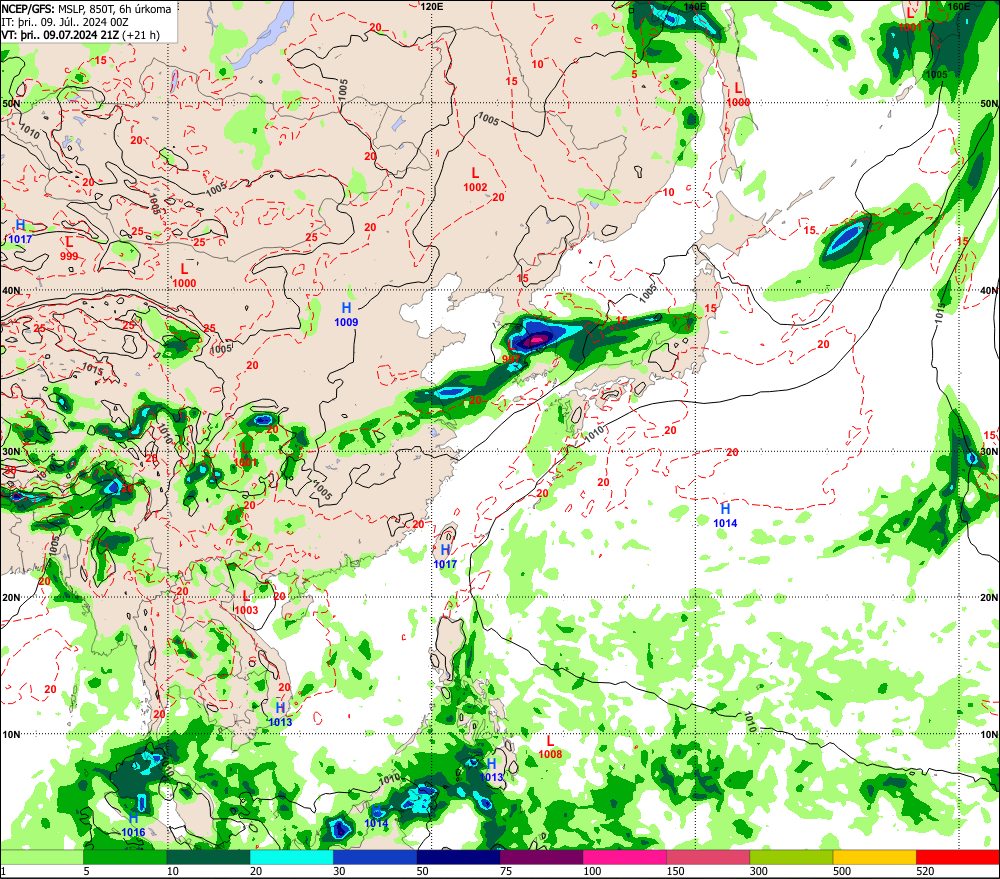Click the L 1003 low pressure marker
The width and height of the screenshot is (1000, 879).
tap(246, 603)
